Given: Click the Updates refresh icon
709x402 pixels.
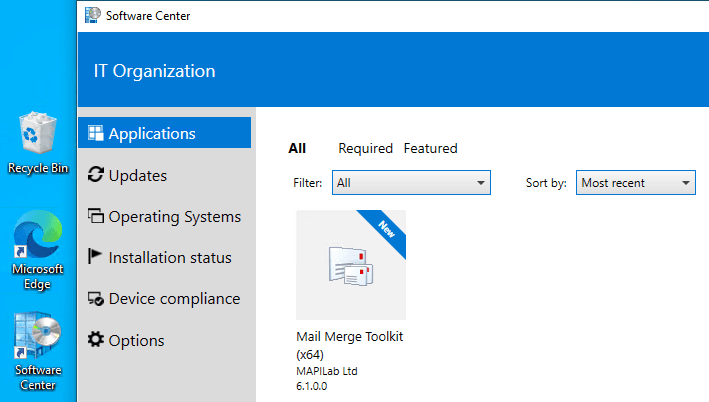Looking at the screenshot, I should pos(95,175).
